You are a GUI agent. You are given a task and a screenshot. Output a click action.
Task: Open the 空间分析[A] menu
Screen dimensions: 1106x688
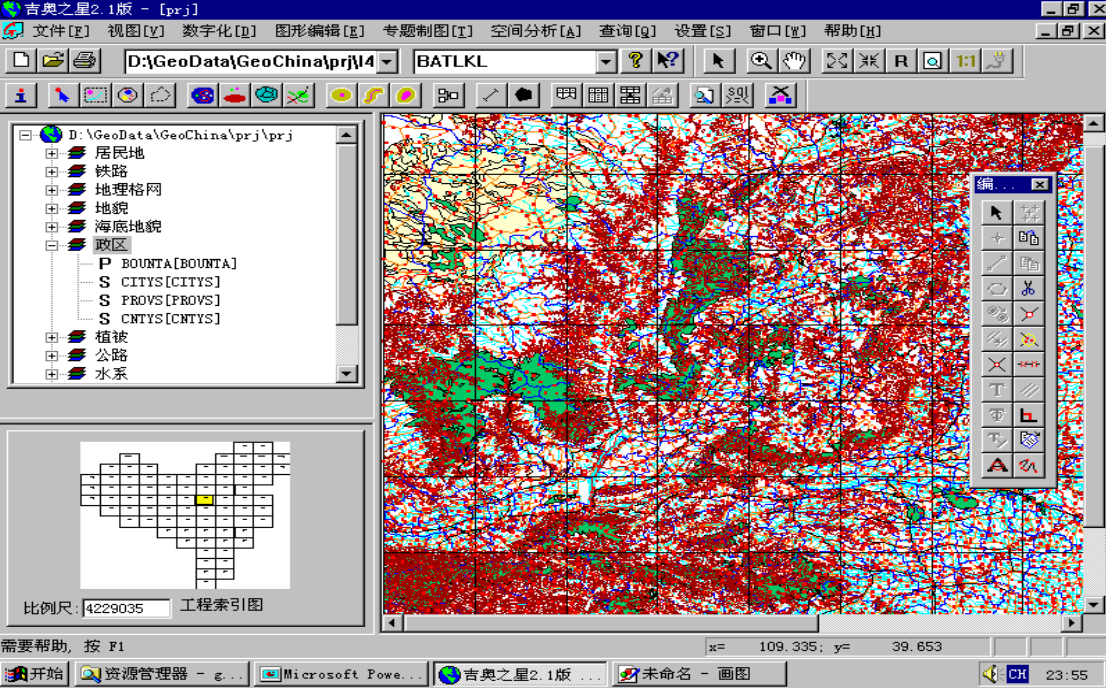(535, 31)
